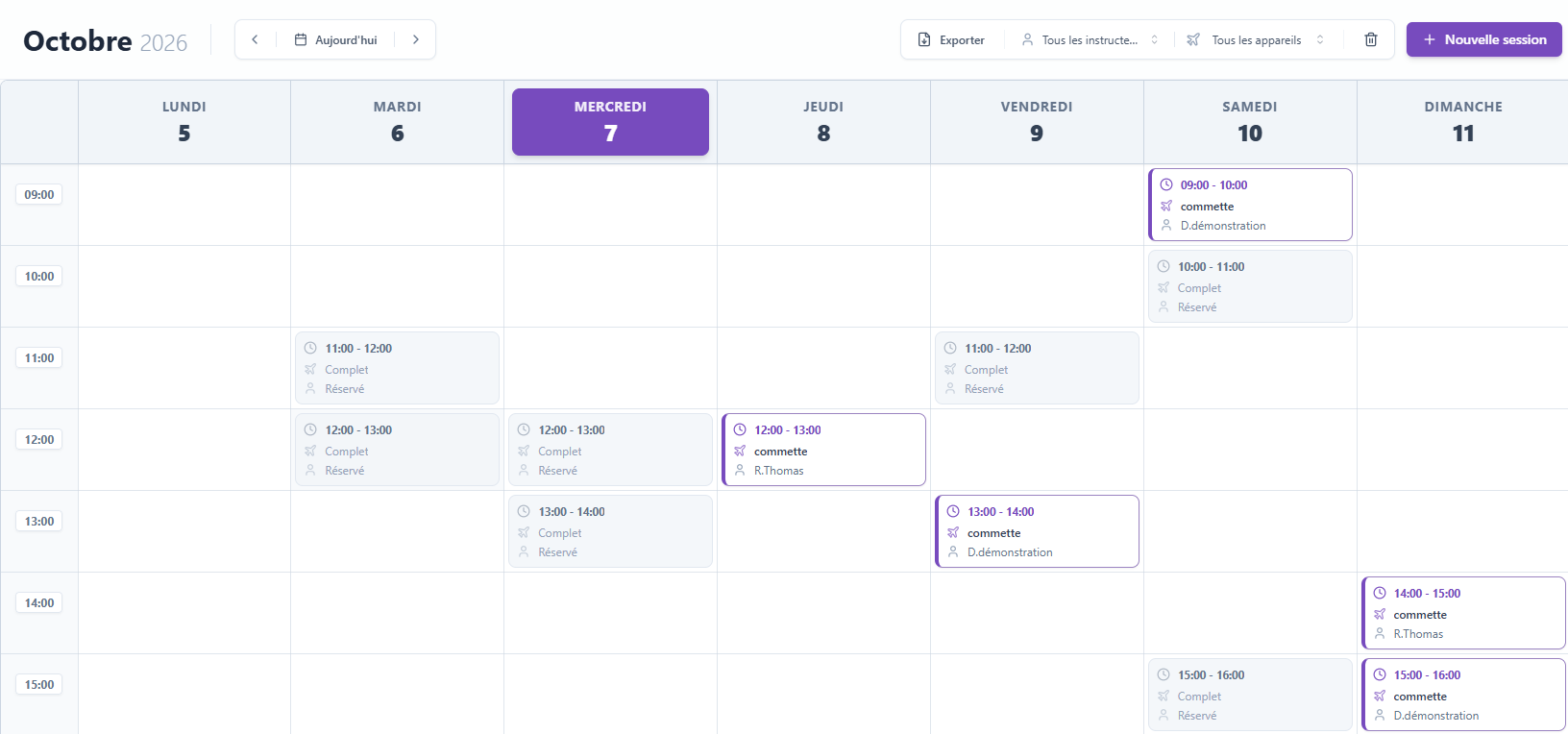Click Réservé on the Tuesday 12:00 session
The width and height of the screenshot is (1568, 734).
coord(345,471)
